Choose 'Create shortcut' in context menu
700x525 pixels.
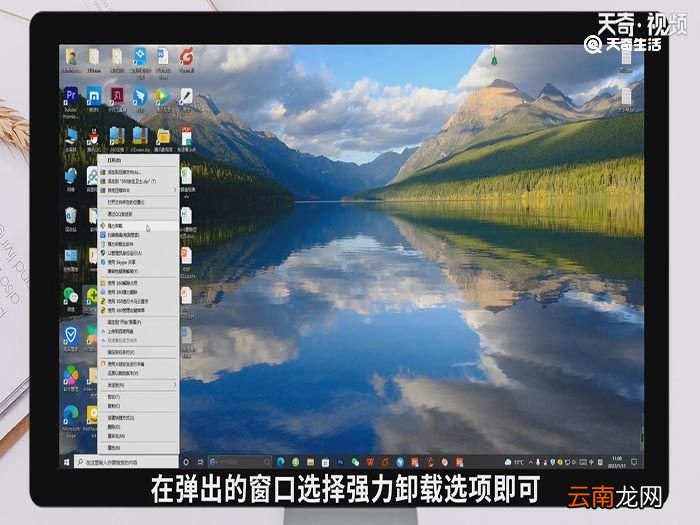point(138,418)
